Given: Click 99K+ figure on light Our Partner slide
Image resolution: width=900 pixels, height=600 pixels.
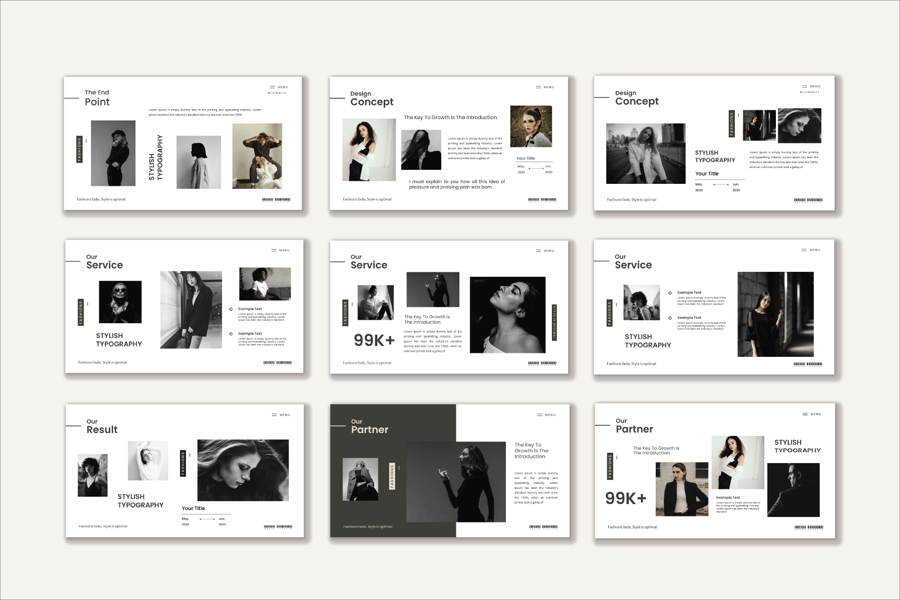Looking at the screenshot, I should coord(626,497).
